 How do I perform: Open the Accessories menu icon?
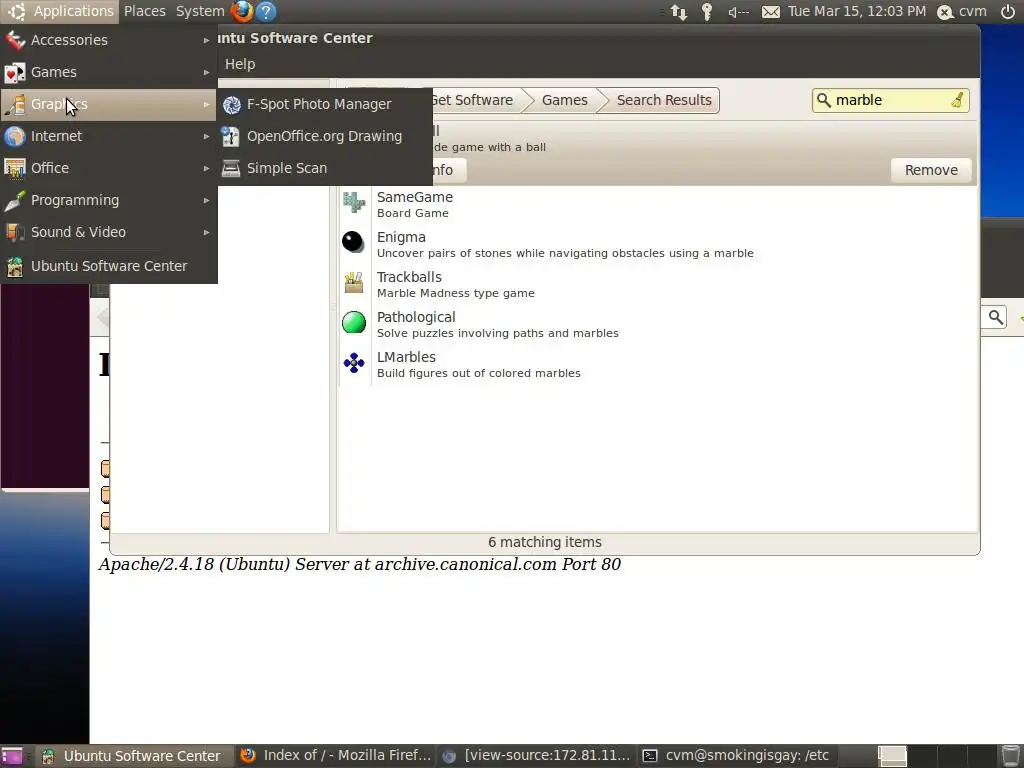click(14, 40)
